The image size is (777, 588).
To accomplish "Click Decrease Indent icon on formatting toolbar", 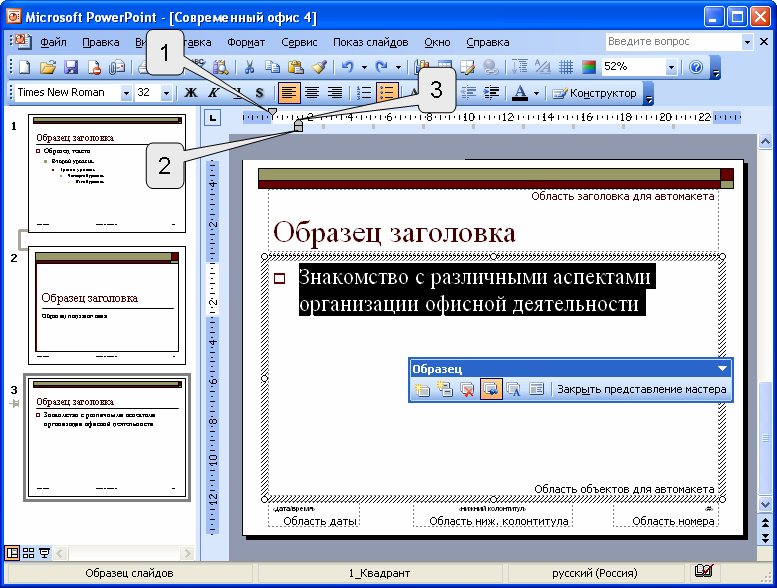I will point(468,93).
